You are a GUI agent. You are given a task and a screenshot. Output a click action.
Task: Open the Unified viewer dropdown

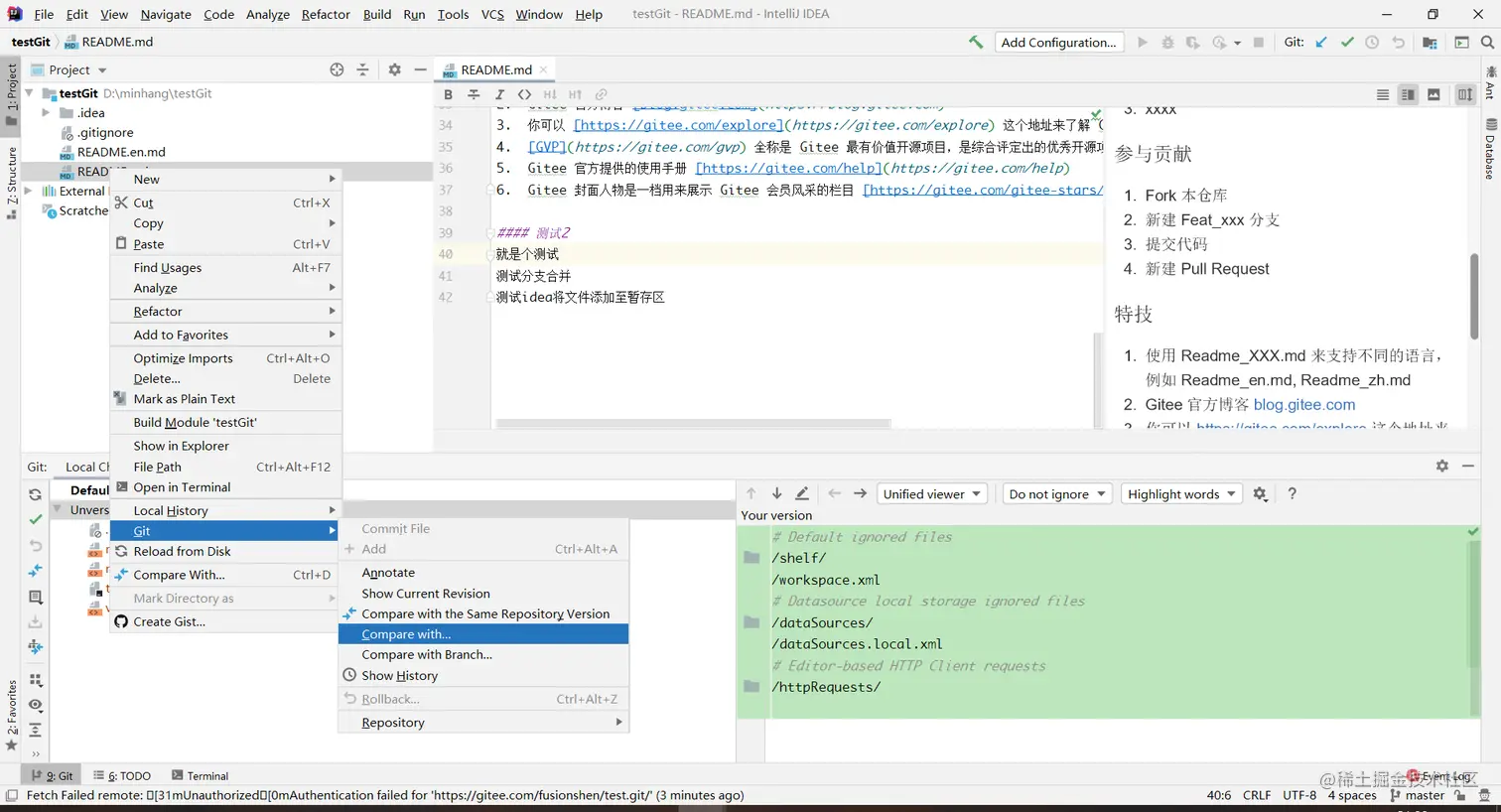click(x=932, y=493)
